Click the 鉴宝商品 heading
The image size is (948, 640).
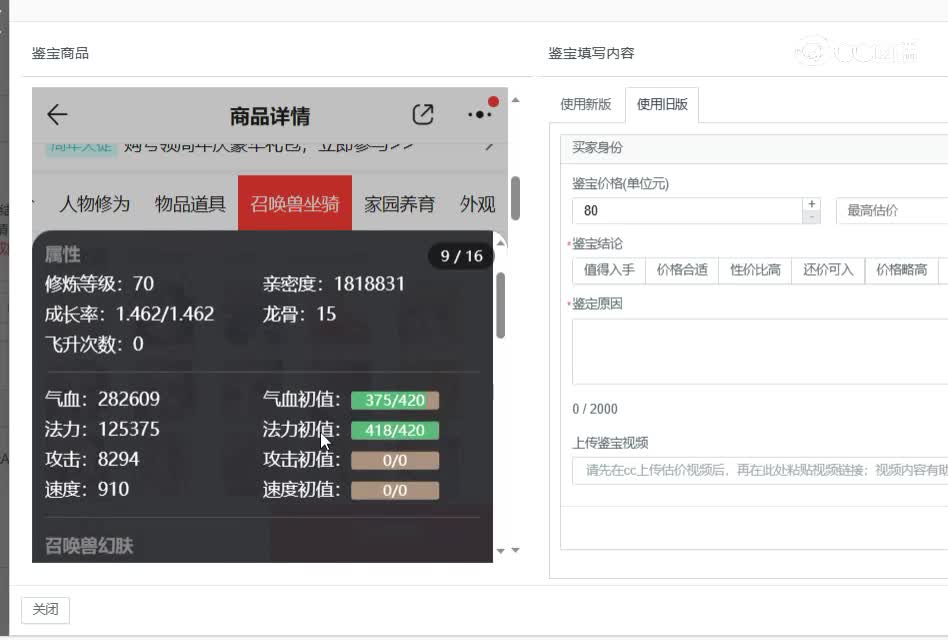coord(60,53)
